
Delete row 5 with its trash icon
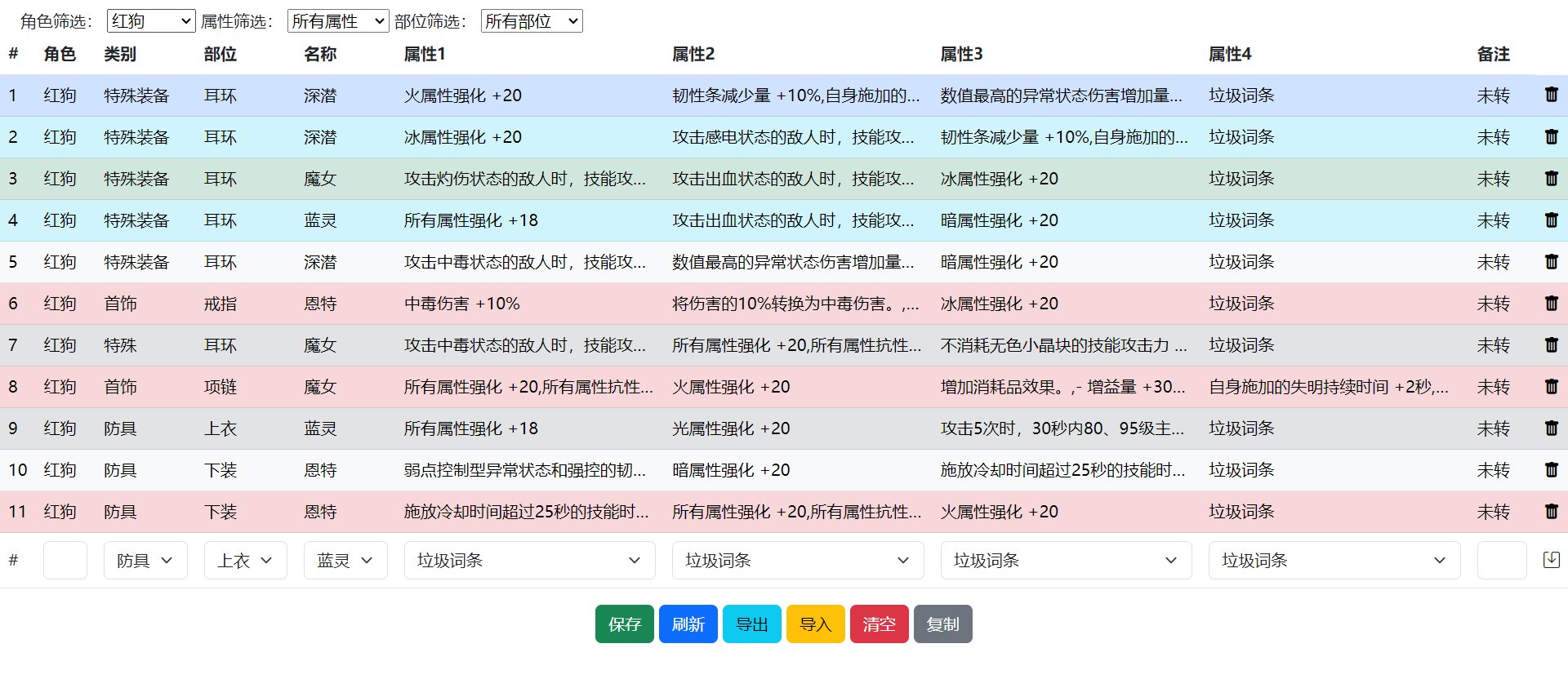click(x=1552, y=261)
